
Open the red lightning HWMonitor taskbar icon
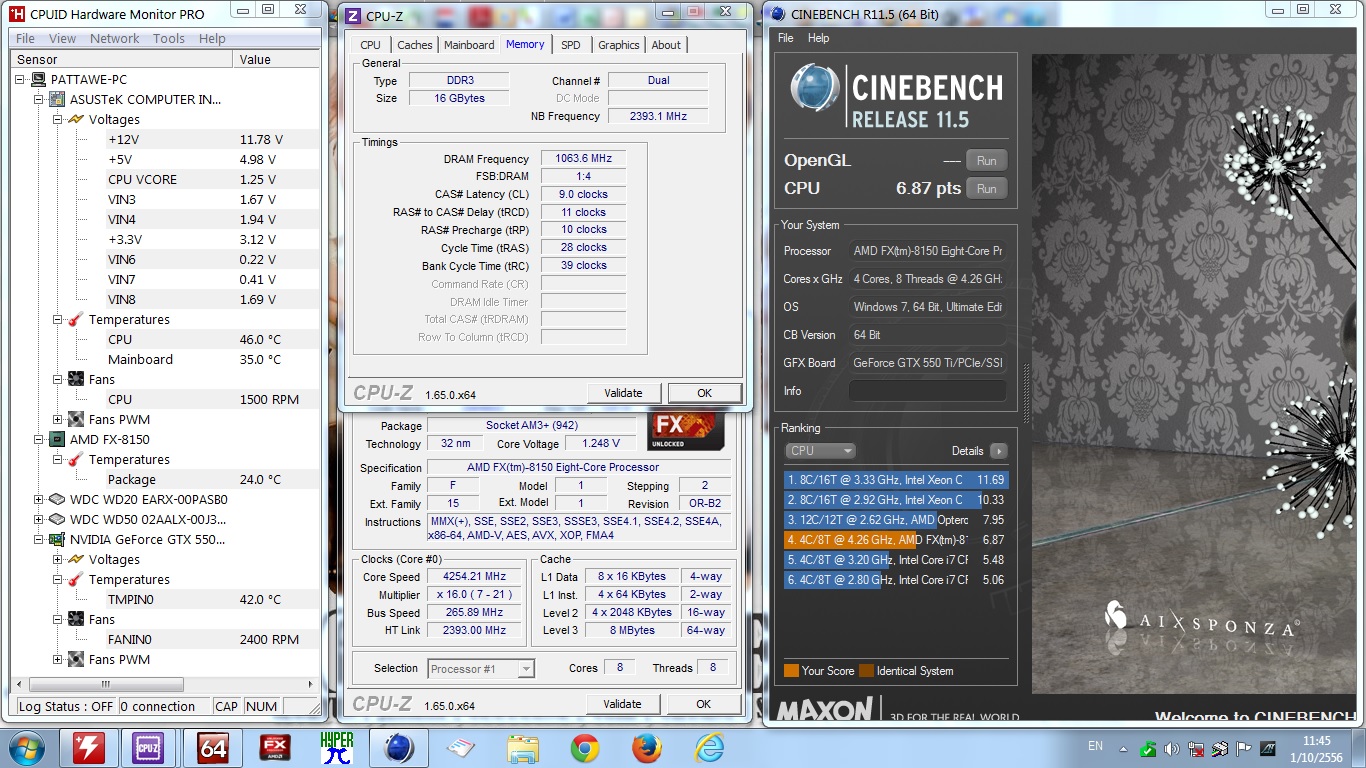(88, 747)
